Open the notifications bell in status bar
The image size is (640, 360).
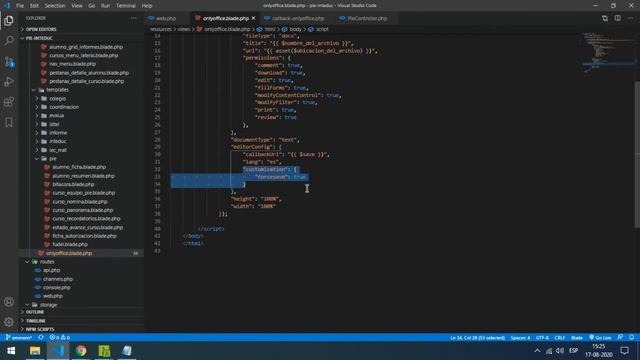(x=631, y=338)
